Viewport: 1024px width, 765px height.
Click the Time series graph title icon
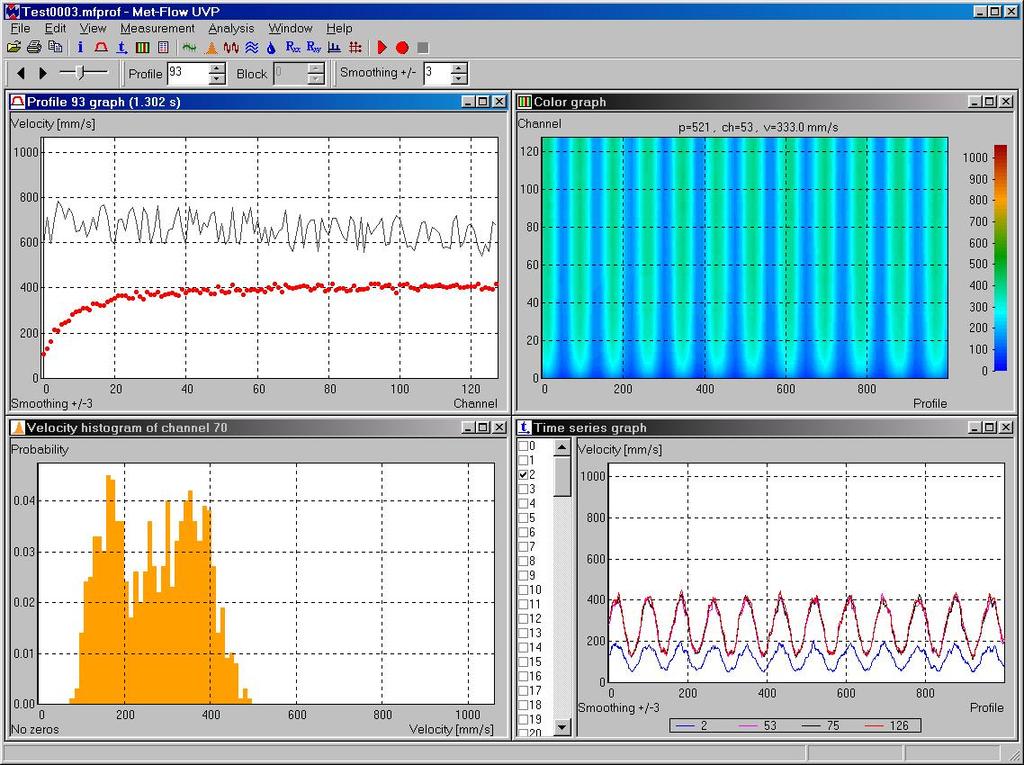[x=524, y=428]
